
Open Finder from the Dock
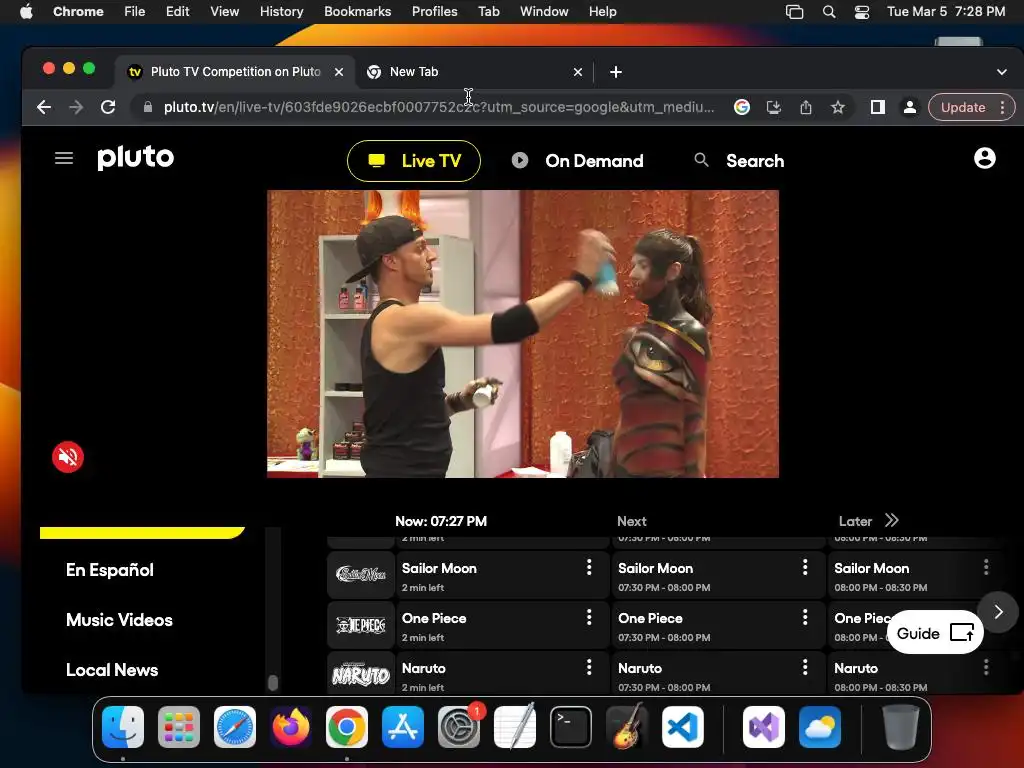point(123,726)
